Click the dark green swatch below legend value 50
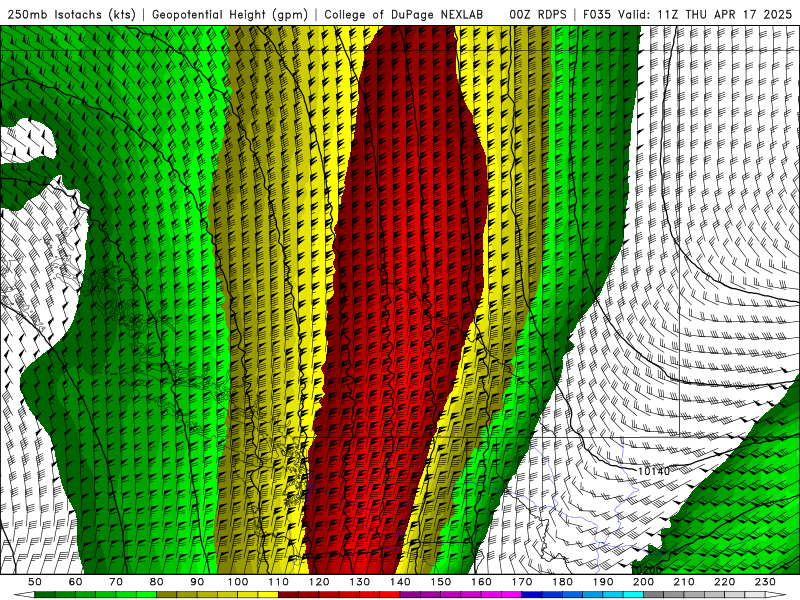 [x=45, y=595]
